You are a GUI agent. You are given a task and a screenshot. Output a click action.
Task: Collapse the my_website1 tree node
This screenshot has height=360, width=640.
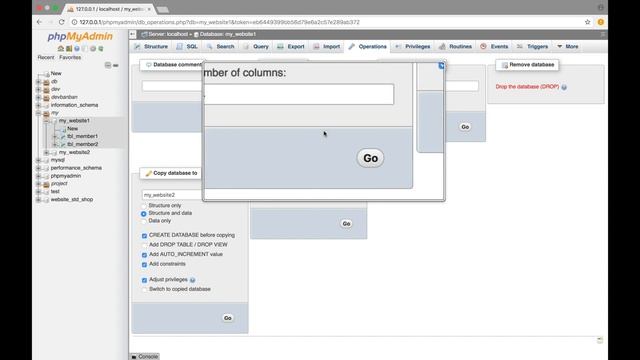(x=47, y=121)
